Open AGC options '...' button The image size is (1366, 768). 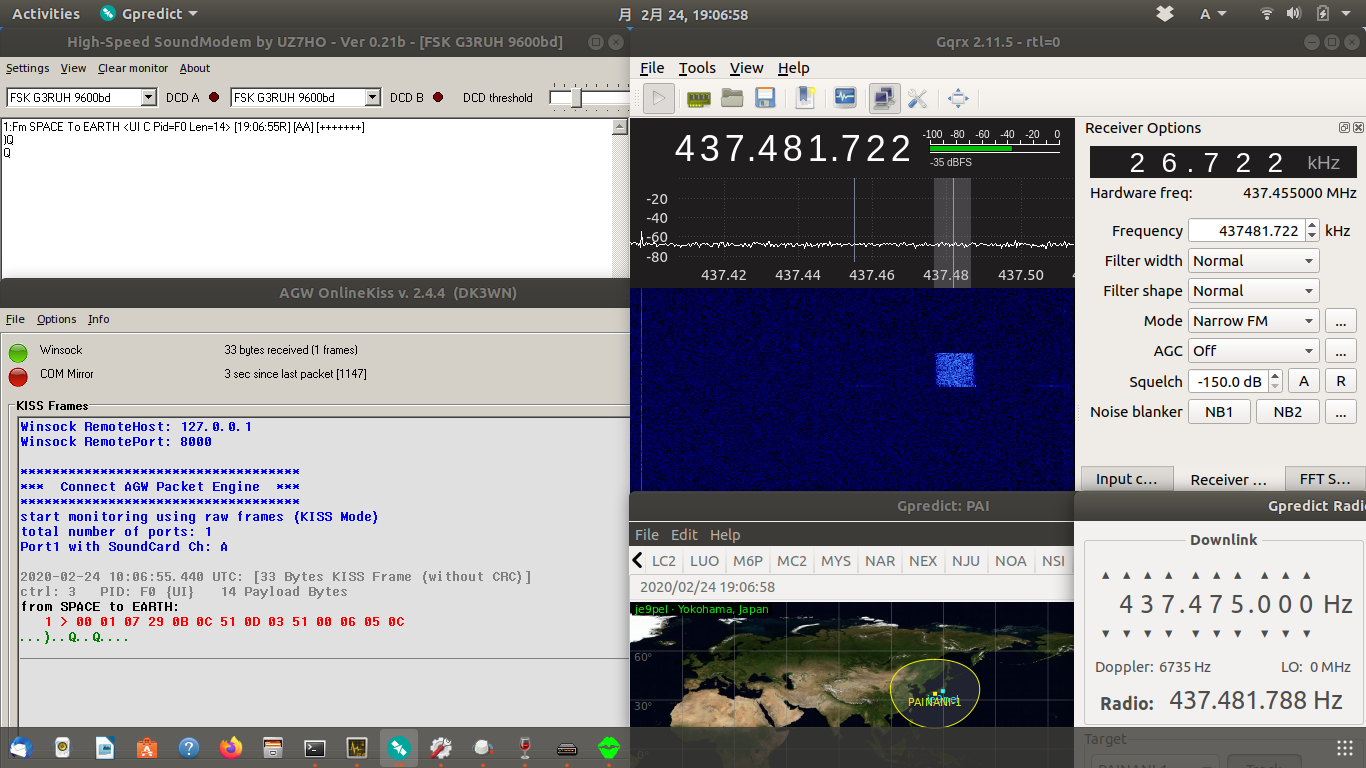coord(1341,351)
